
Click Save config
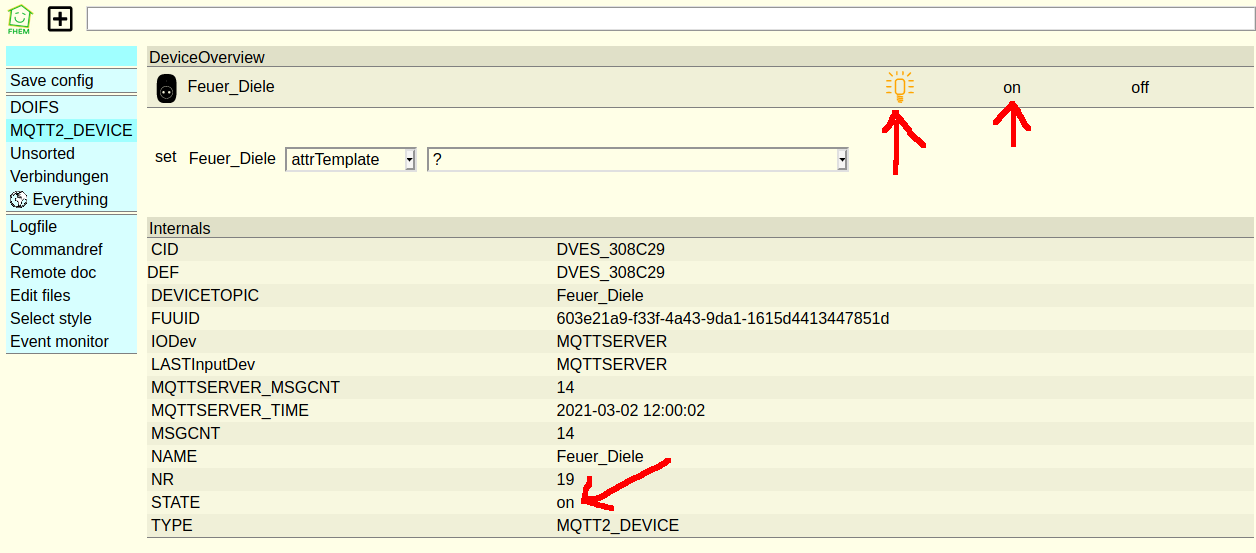(52, 80)
